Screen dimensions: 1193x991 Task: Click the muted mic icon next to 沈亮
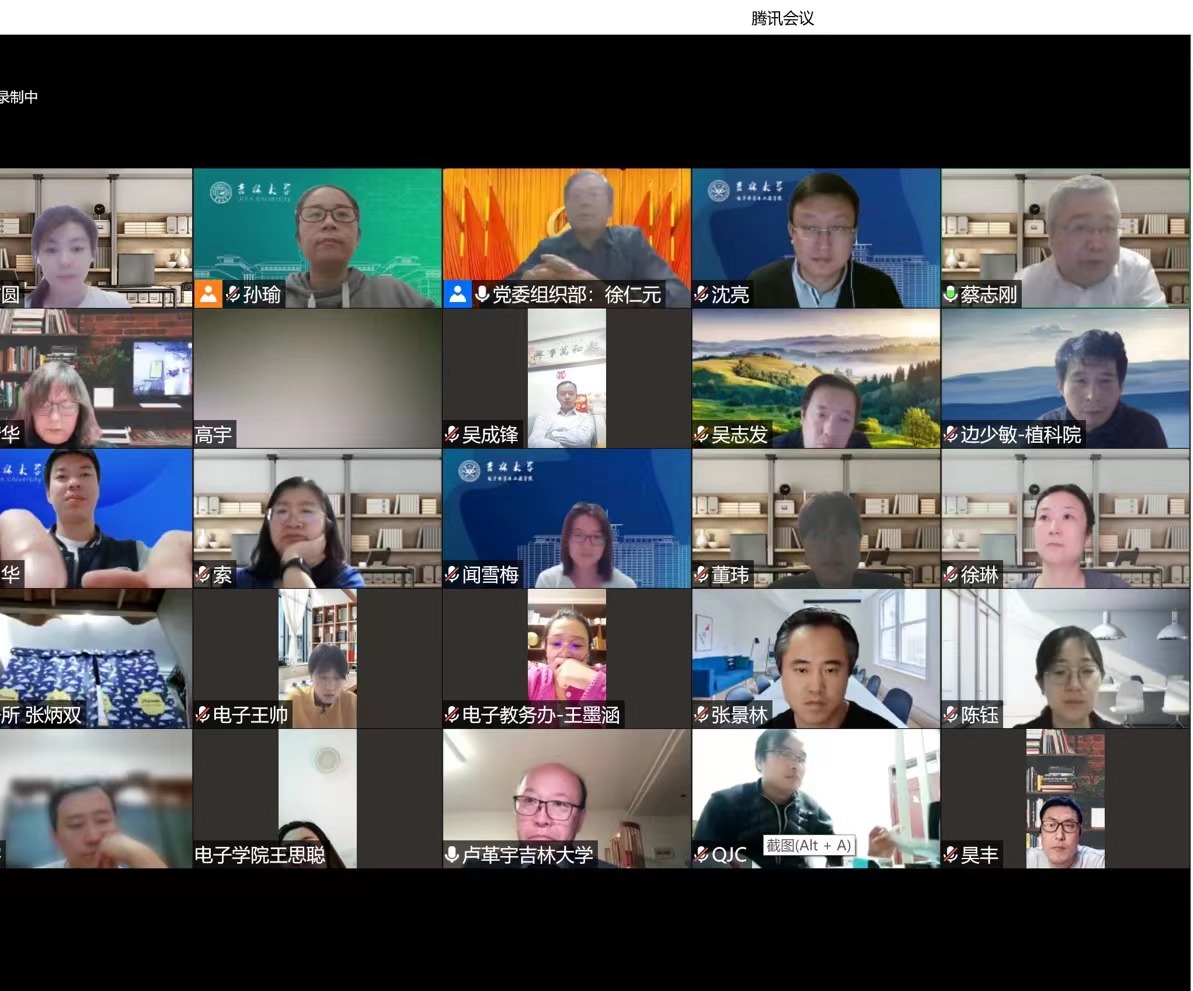(701, 295)
